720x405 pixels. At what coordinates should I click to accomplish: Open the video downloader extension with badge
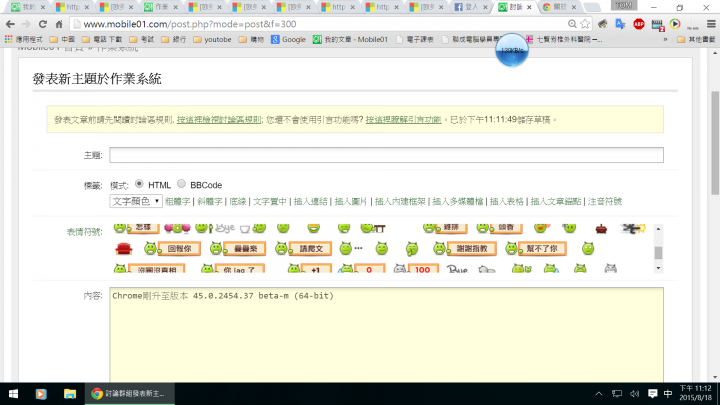[657, 25]
